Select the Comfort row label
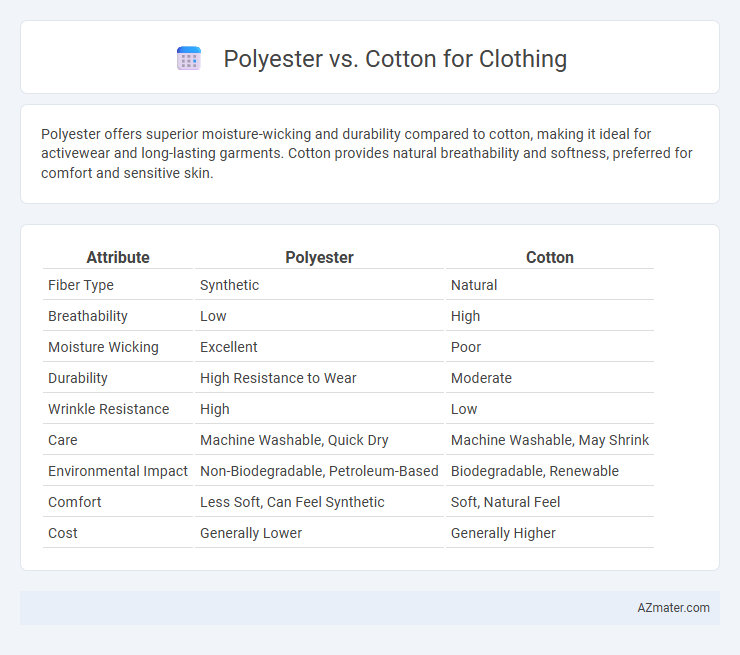 pyautogui.click(x=75, y=502)
